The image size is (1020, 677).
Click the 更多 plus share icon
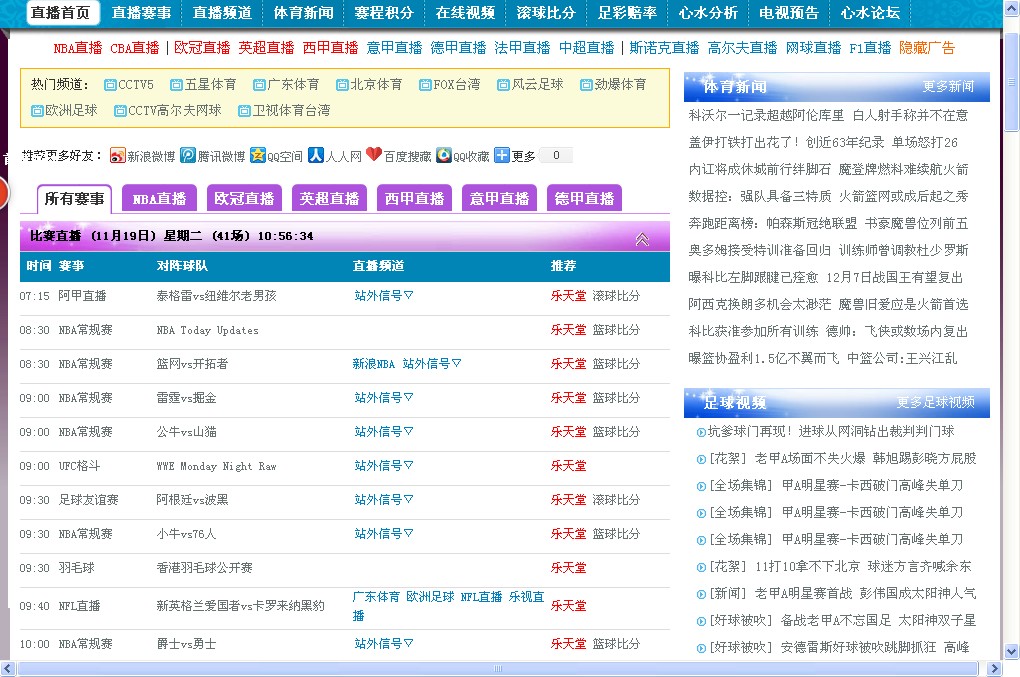tap(502, 155)
